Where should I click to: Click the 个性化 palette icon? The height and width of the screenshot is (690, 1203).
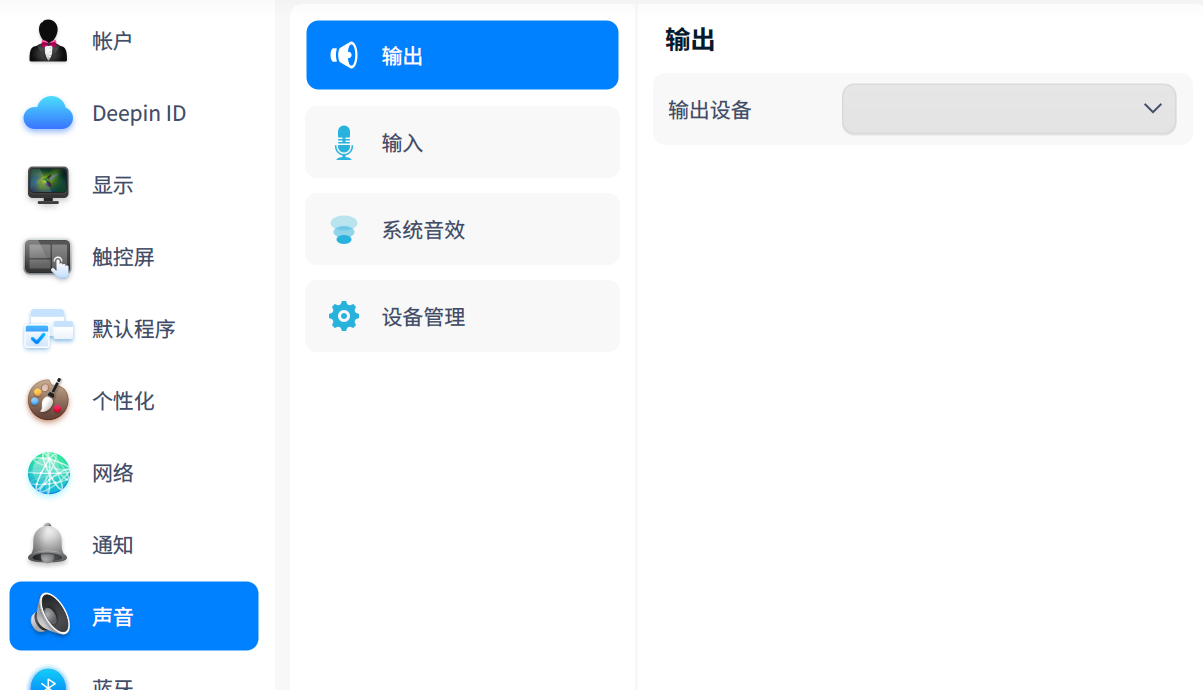click(x=48, y=401)
